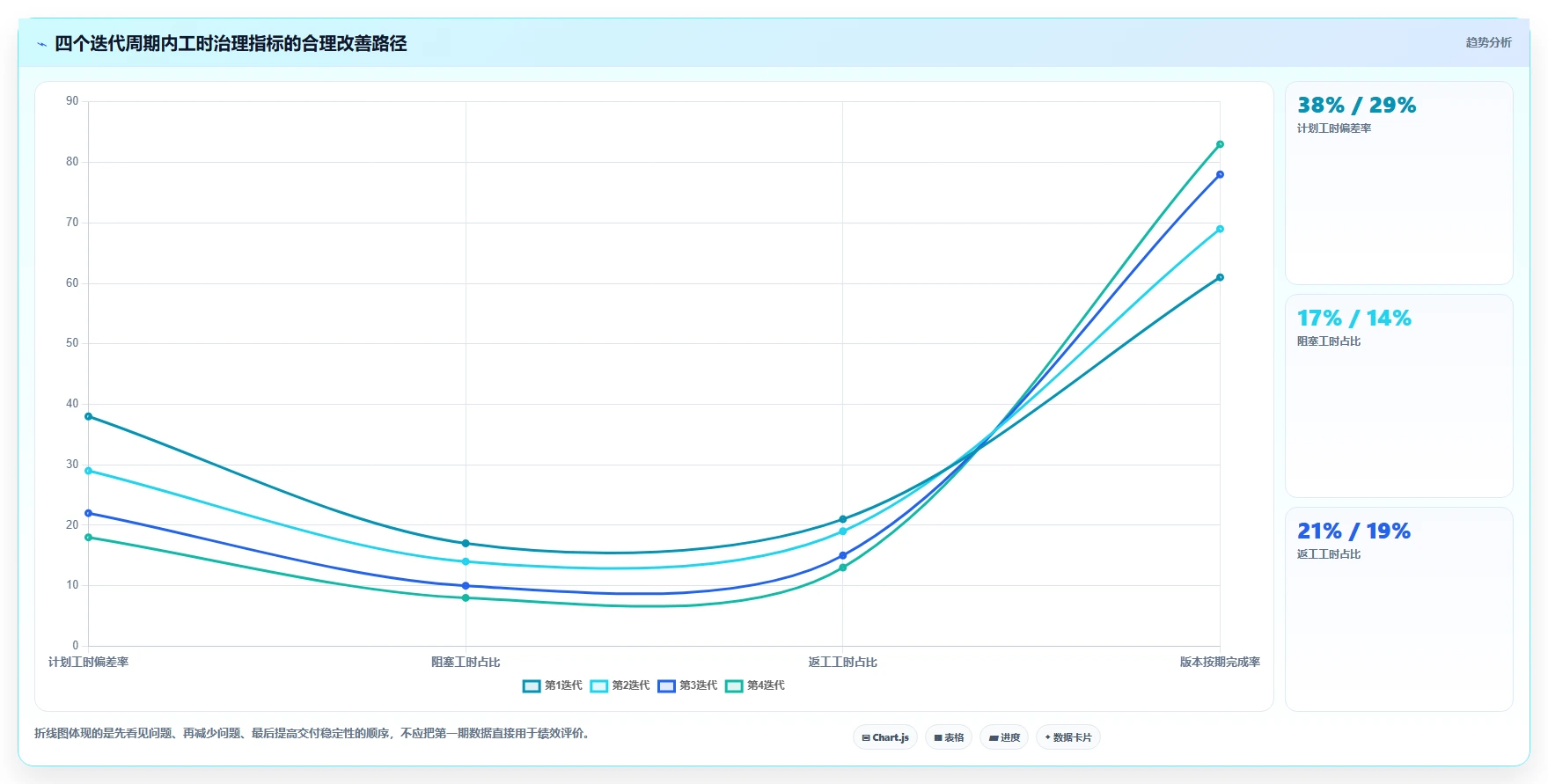Click the 第2迭代 point at 阻塞工时占比 (14)

(x=466, y=561)
